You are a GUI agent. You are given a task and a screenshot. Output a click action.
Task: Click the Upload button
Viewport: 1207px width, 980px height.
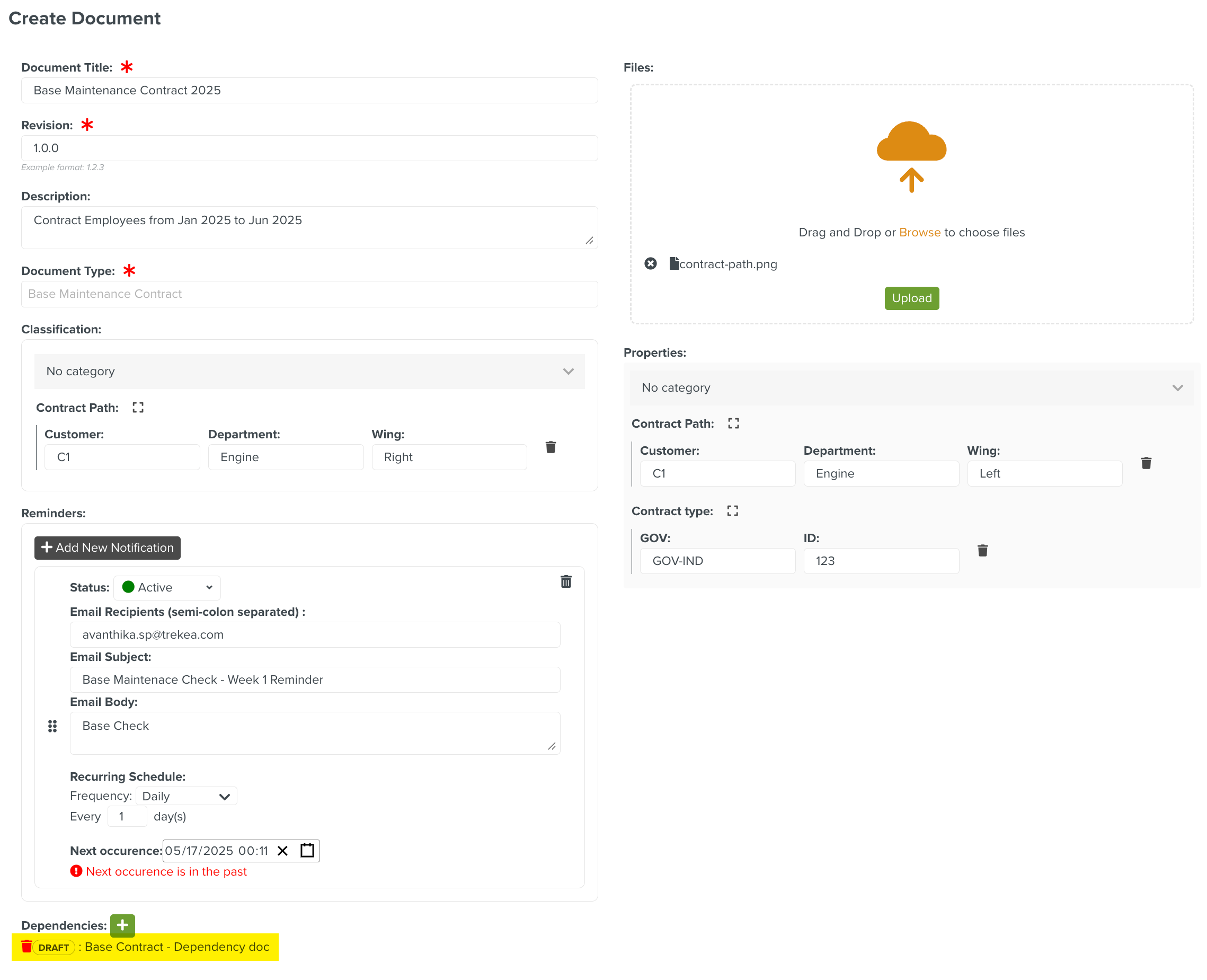tap(911, 298)
